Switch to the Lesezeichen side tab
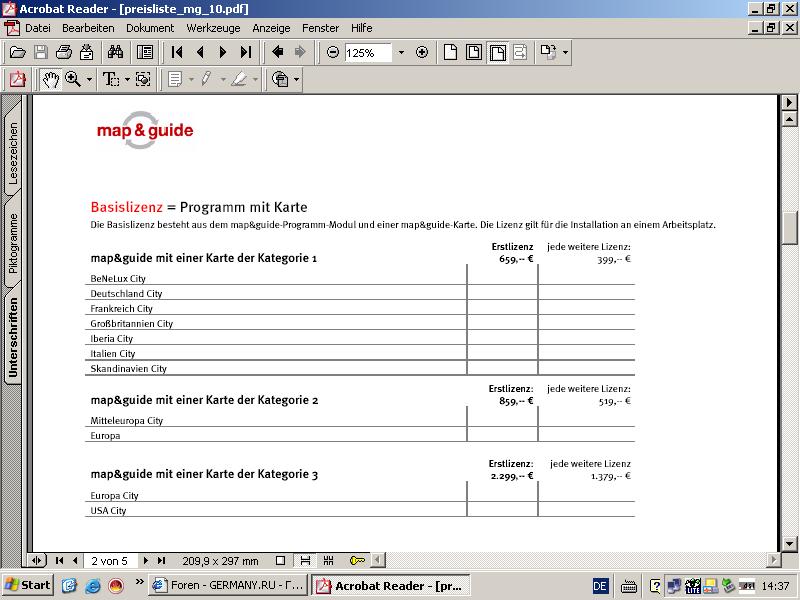Image resolution: width=800 pixels, height=600 pixels. pyautogui.click(x=13, y=152)
